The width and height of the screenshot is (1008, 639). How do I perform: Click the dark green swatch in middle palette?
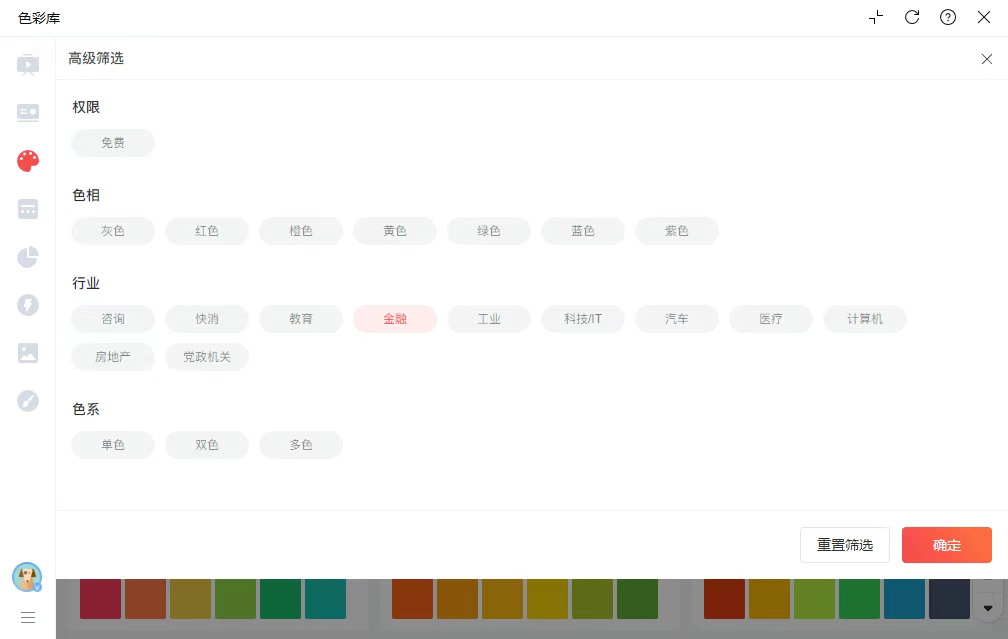[638, 599]
